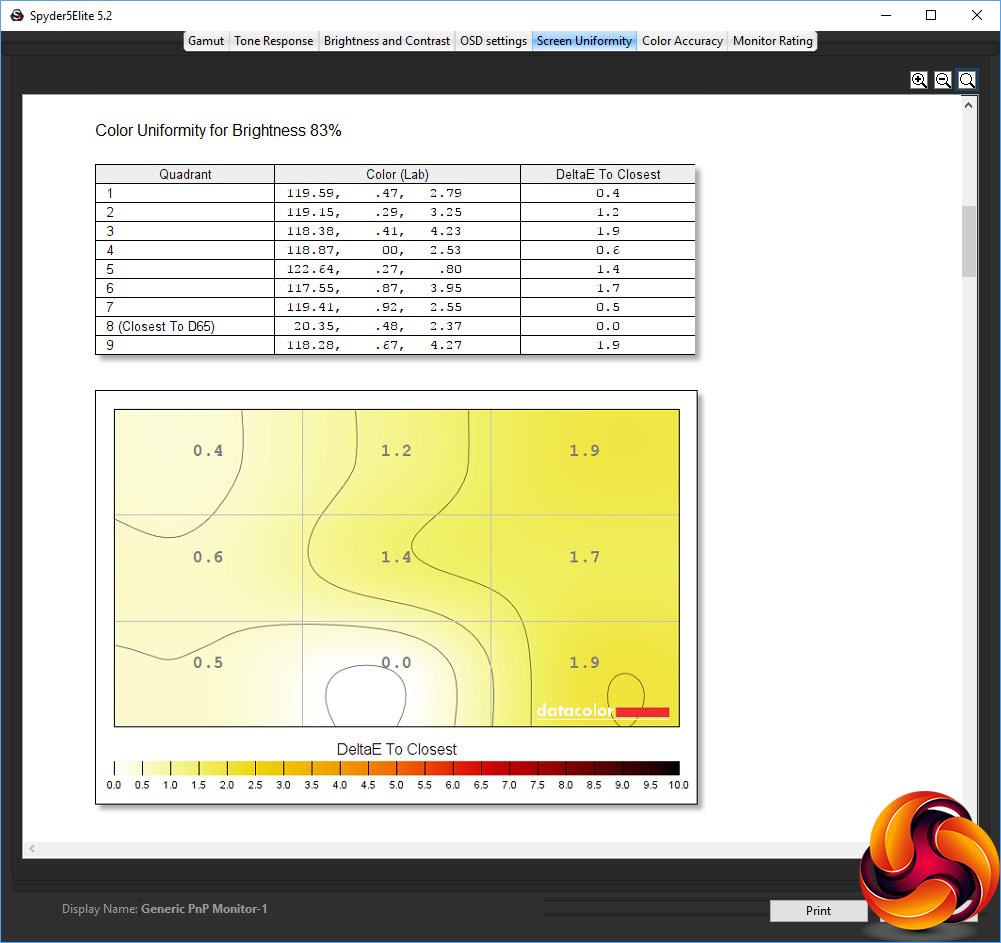Click the vertical scrollbar thumb

click(x=968, y=241)
